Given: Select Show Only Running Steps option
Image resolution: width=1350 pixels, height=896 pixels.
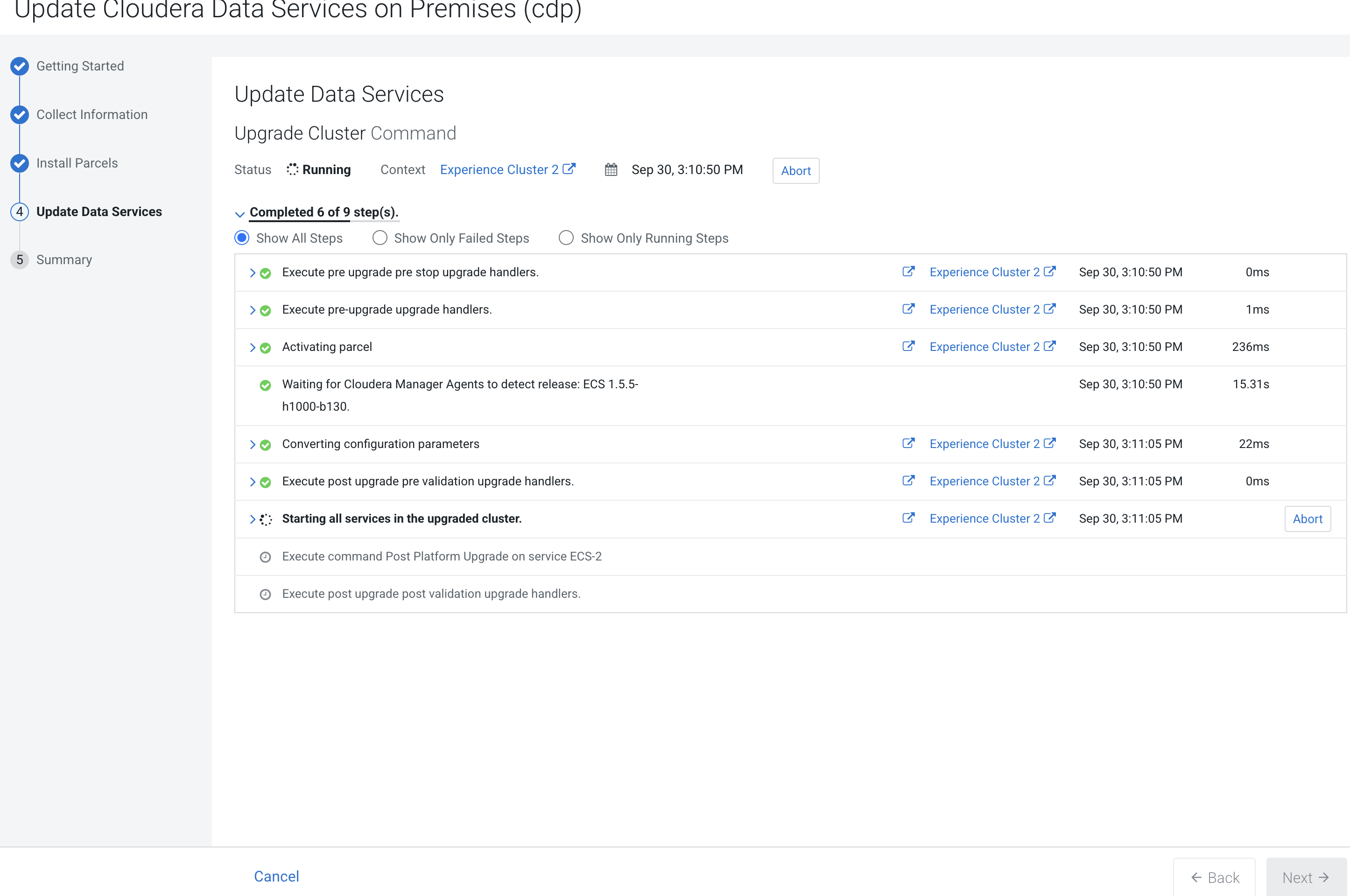Looking at the screenshot, I should click(x=566, y=238).
